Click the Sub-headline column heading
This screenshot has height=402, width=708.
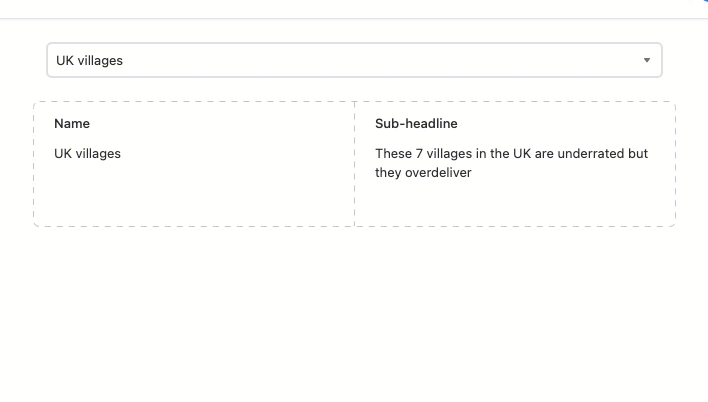click(x=416, y=123)
